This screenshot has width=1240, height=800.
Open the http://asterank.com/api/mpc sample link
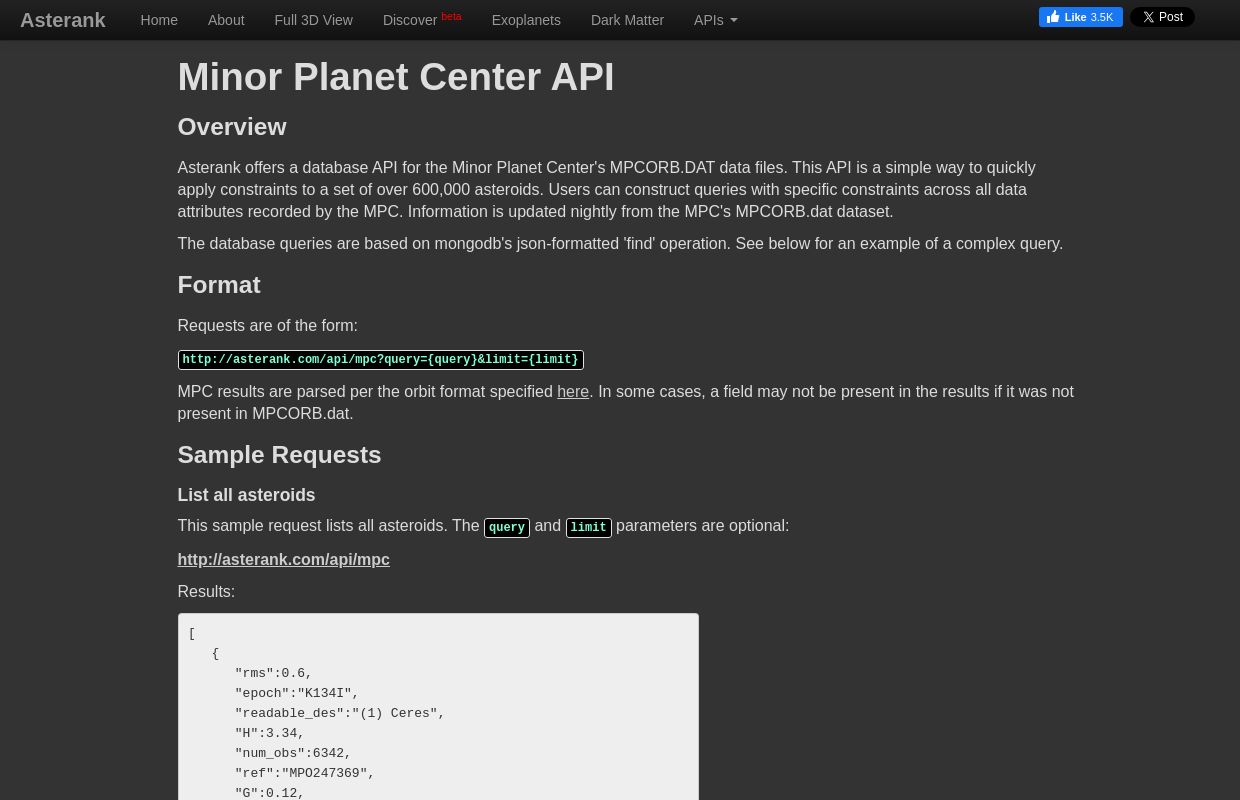click(283, 559)
